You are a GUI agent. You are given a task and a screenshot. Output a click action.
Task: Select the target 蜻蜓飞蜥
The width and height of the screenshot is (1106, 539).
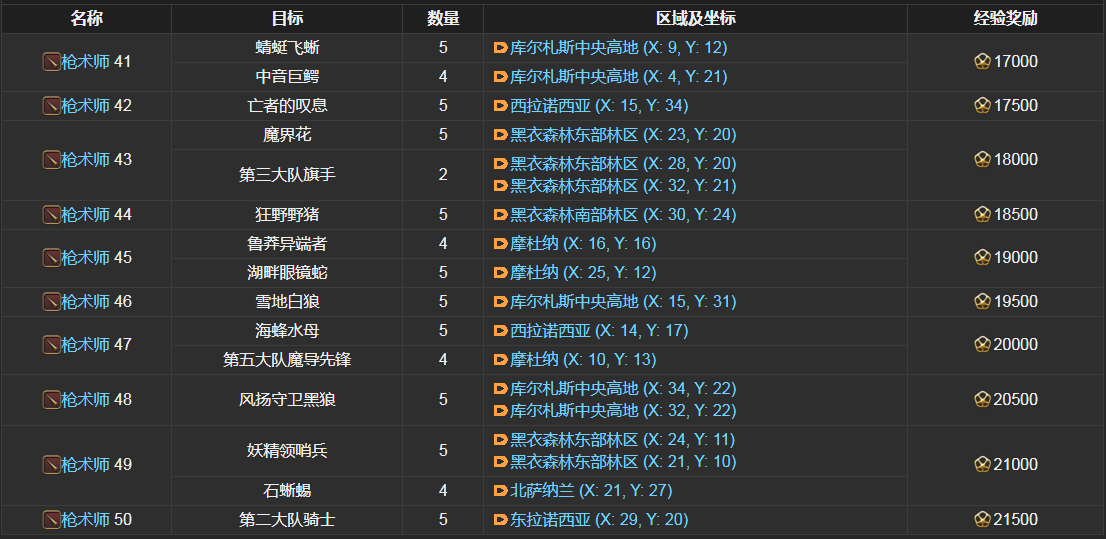coord(287,48)
